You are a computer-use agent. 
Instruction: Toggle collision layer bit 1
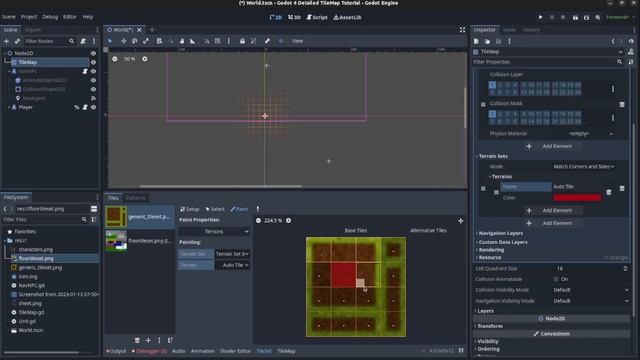pyautogui.click(x=492, y=85)
